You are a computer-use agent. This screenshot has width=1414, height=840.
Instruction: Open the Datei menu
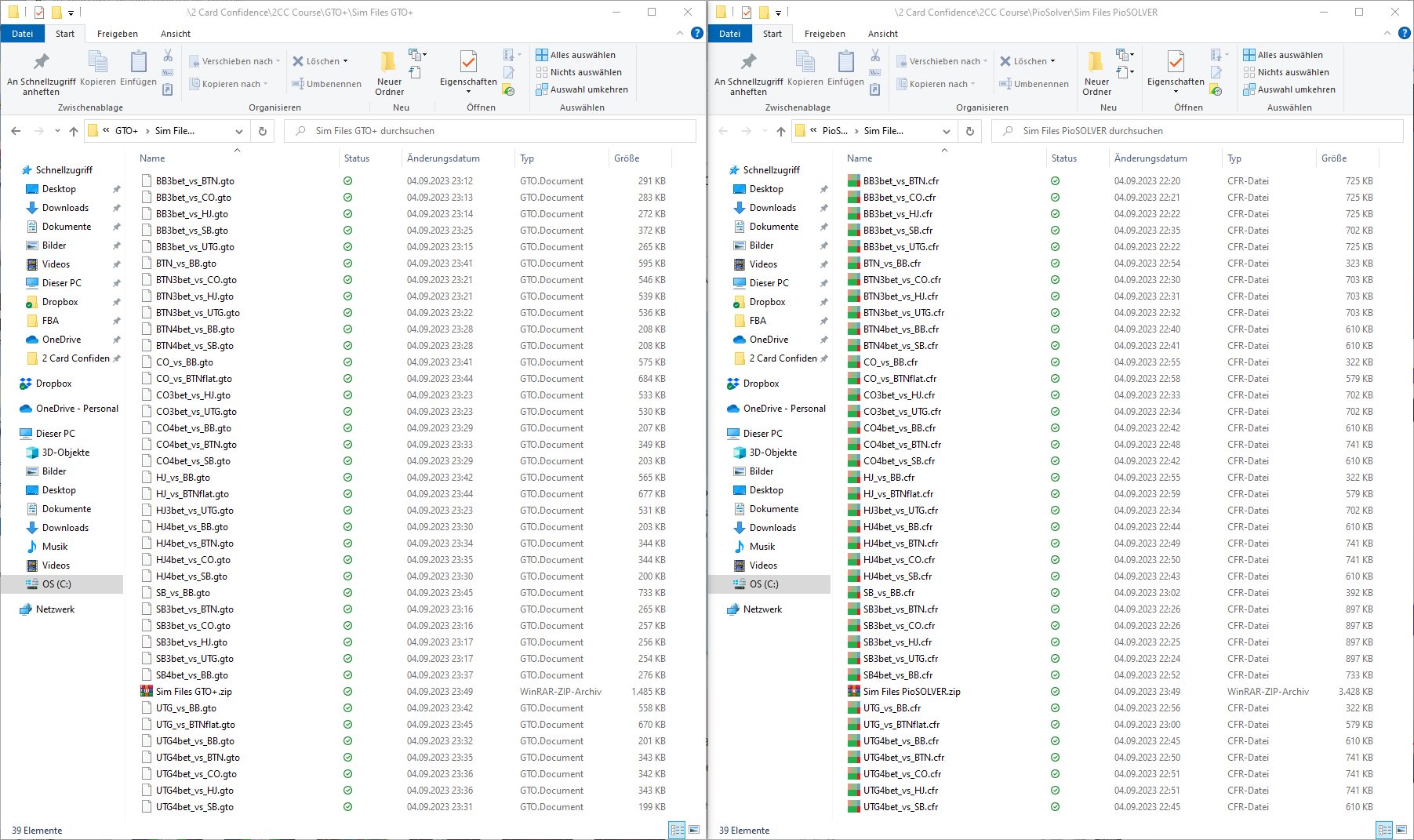(x=23, y=34)
